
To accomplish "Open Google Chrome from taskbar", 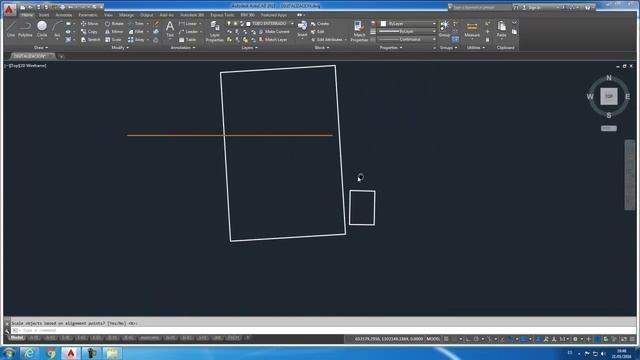I will (50, 353).
